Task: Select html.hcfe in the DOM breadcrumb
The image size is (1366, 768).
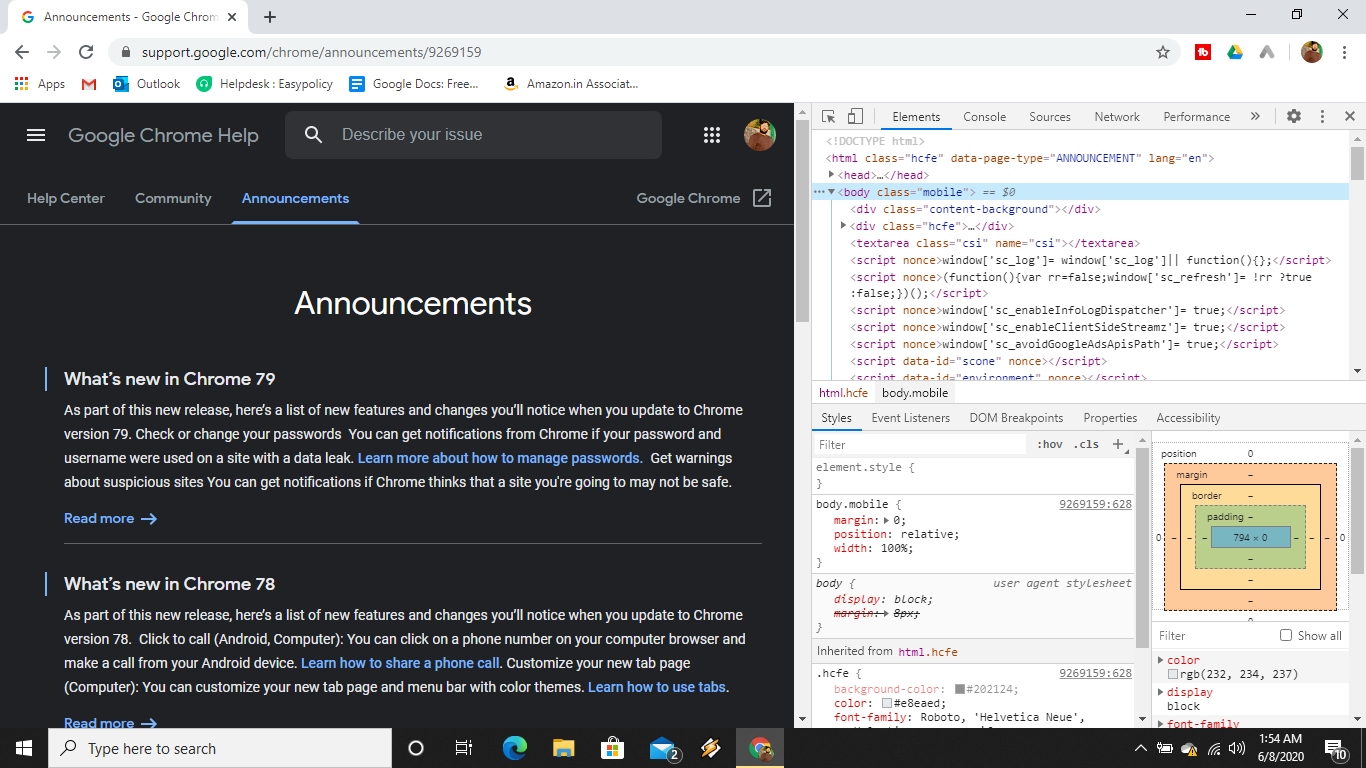Action: click(843, 393)
